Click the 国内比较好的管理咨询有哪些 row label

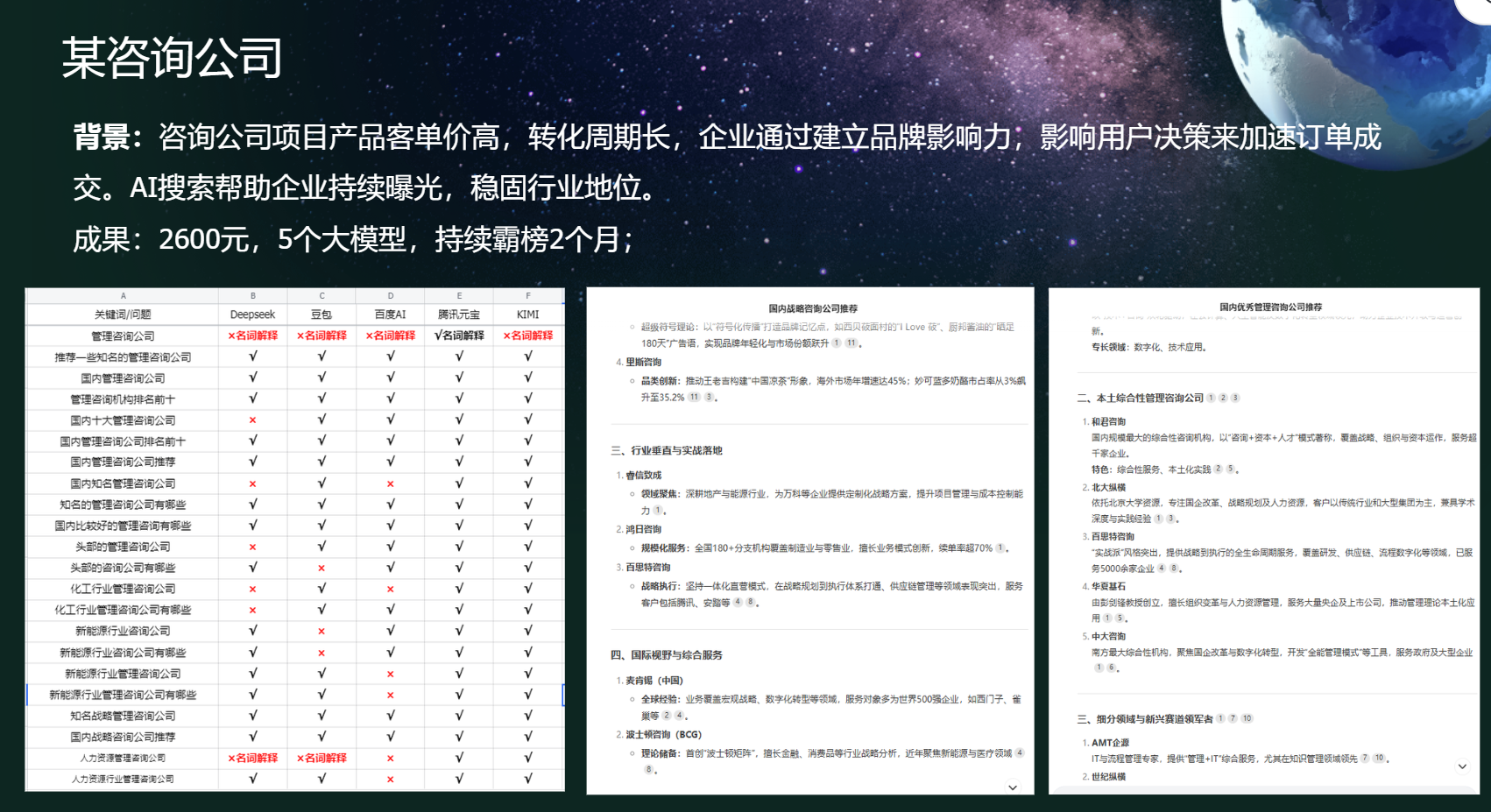(123, 526)
